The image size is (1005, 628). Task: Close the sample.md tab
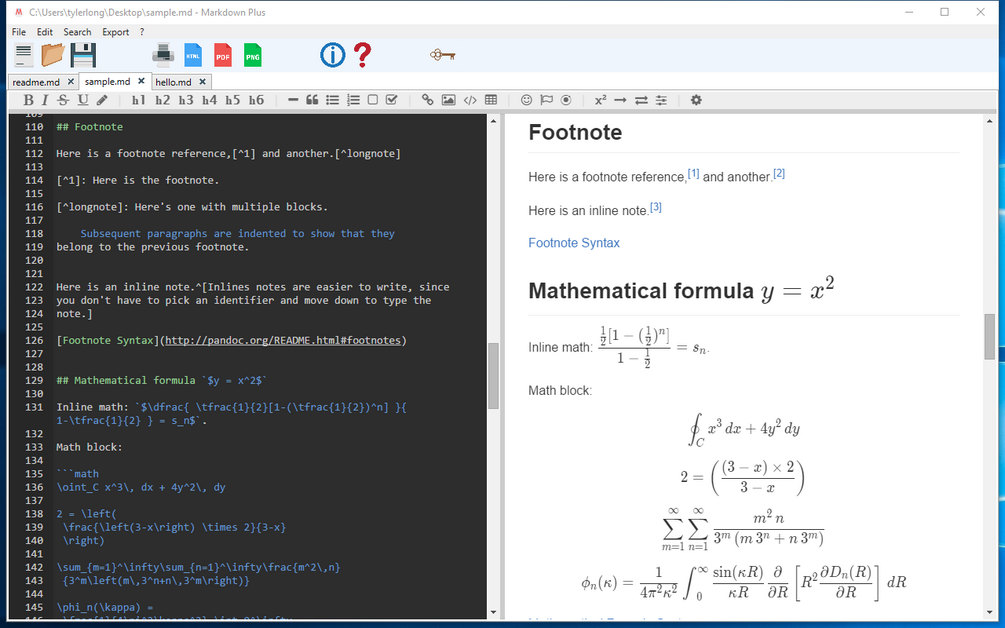(x=141, y=81)
